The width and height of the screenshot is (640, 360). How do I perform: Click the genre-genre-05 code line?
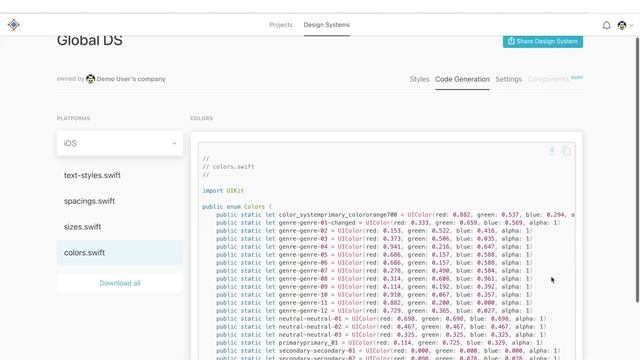coord(374,255)
